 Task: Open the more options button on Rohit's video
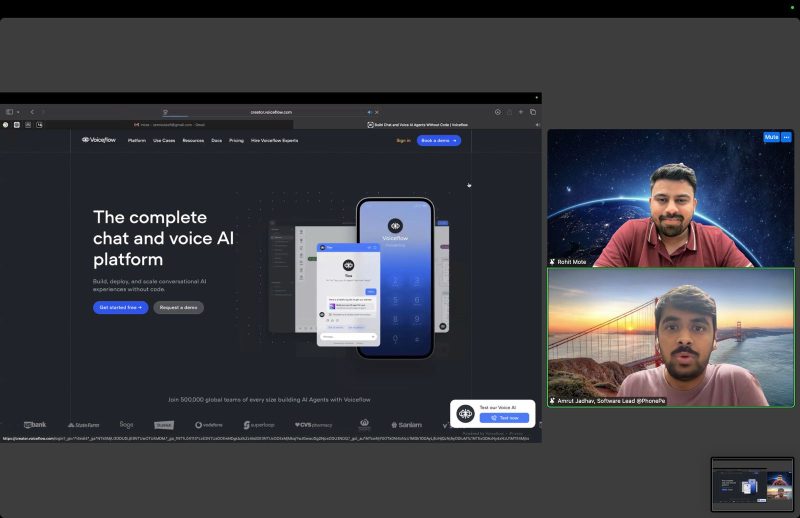(x=786, y=137)
